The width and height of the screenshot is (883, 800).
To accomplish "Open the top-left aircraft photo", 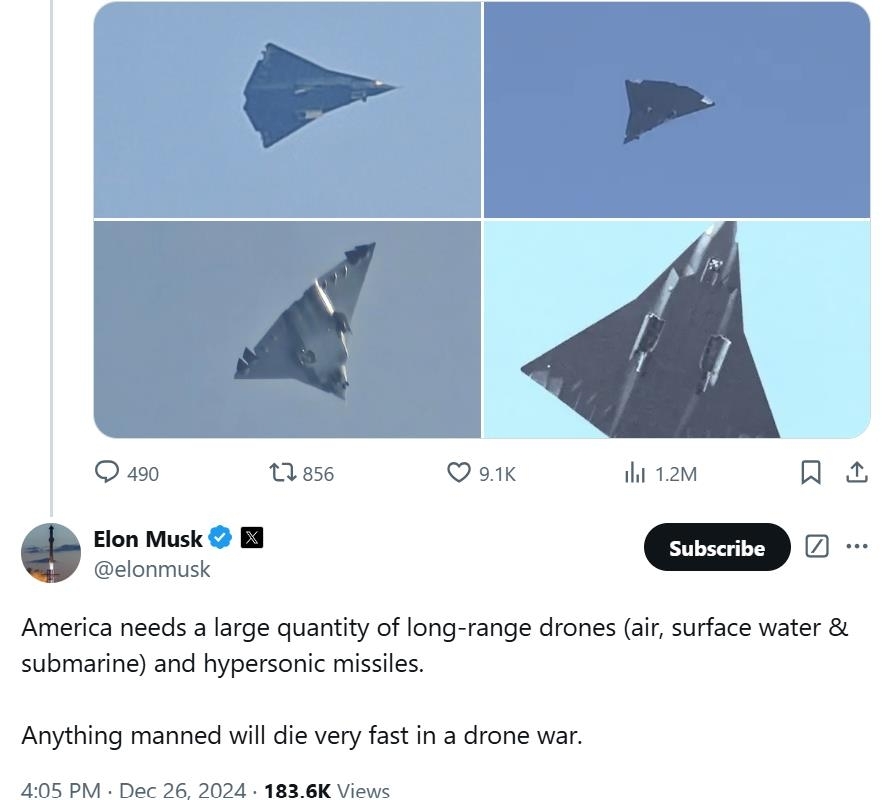I will coord(288,109).
